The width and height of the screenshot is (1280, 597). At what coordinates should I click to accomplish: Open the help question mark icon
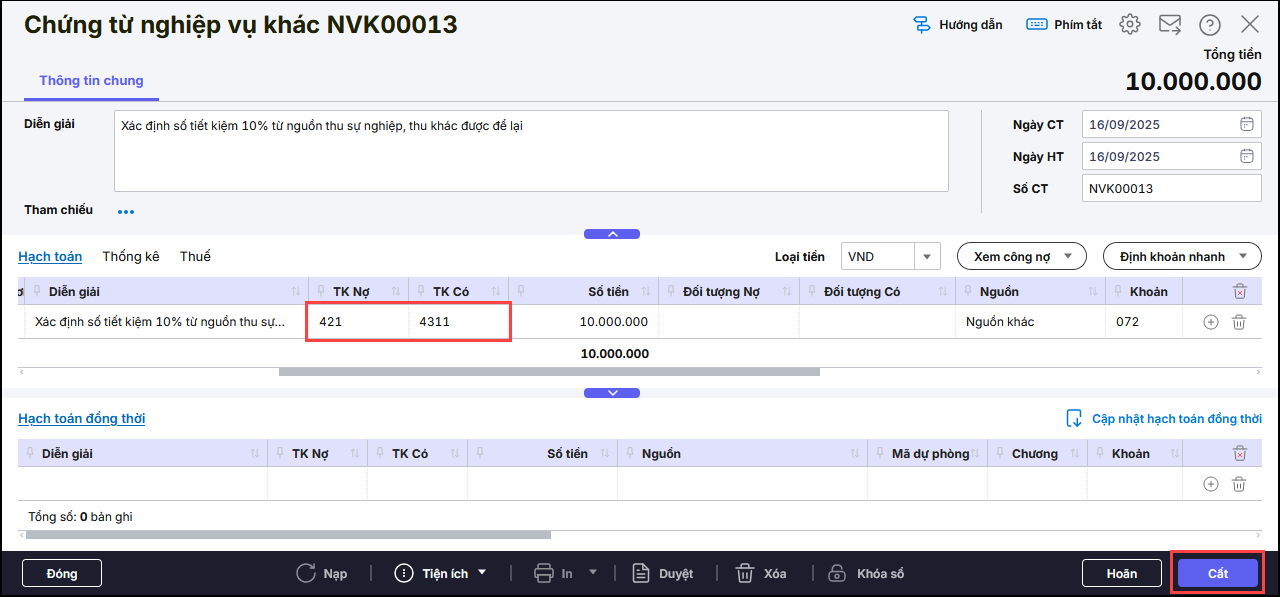coord(1210,25)
